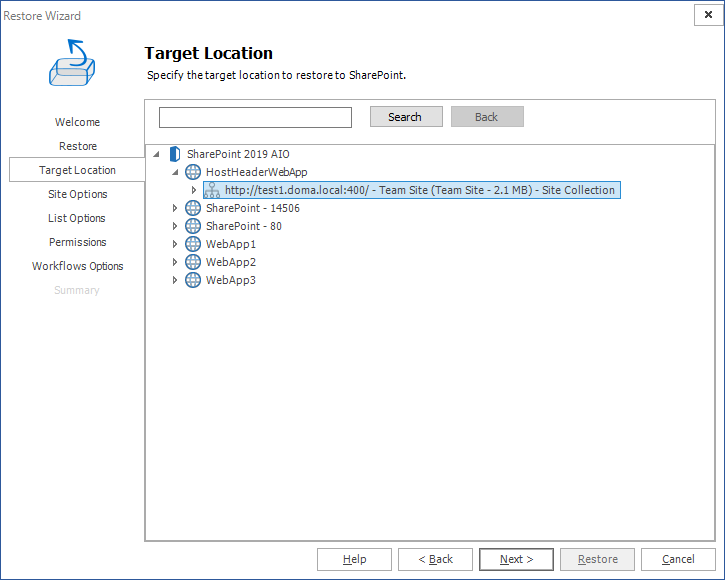The width and height of the screenshot is (725, 580).
Task: Click the SharePoint 2019 AIO farm icon
Action: tap(174, 154)
